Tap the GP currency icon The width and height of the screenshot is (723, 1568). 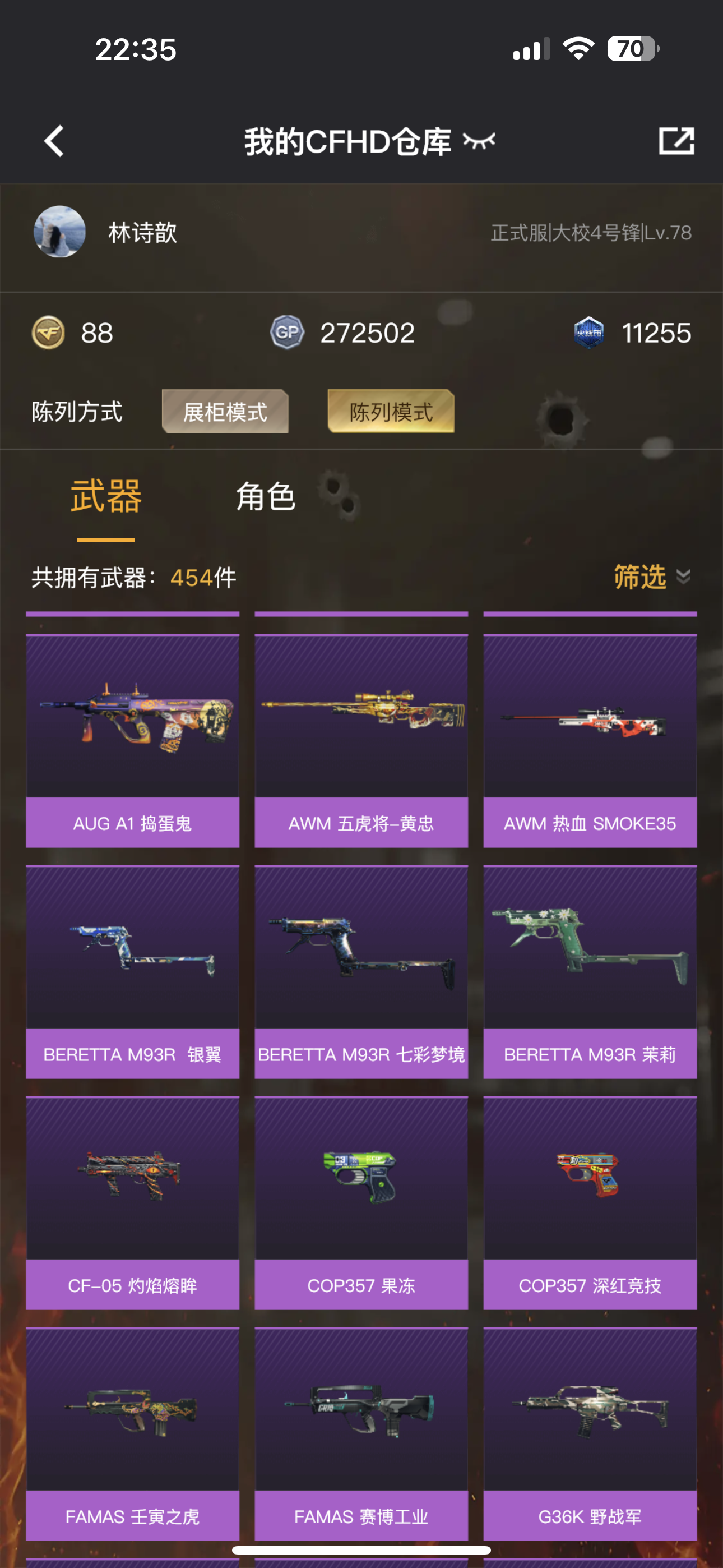286,333
